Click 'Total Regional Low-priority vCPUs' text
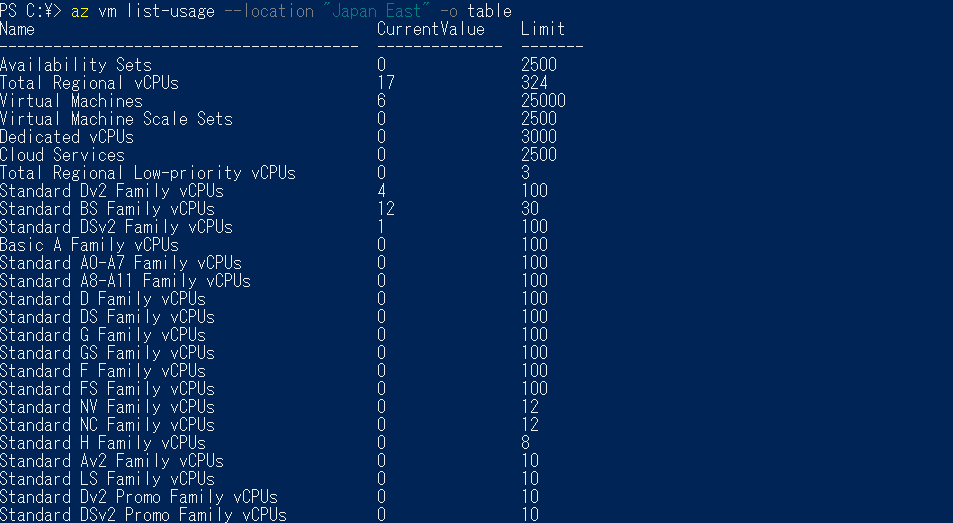The height and width of the screenshot is (523, 953). (x=148, y=173)
